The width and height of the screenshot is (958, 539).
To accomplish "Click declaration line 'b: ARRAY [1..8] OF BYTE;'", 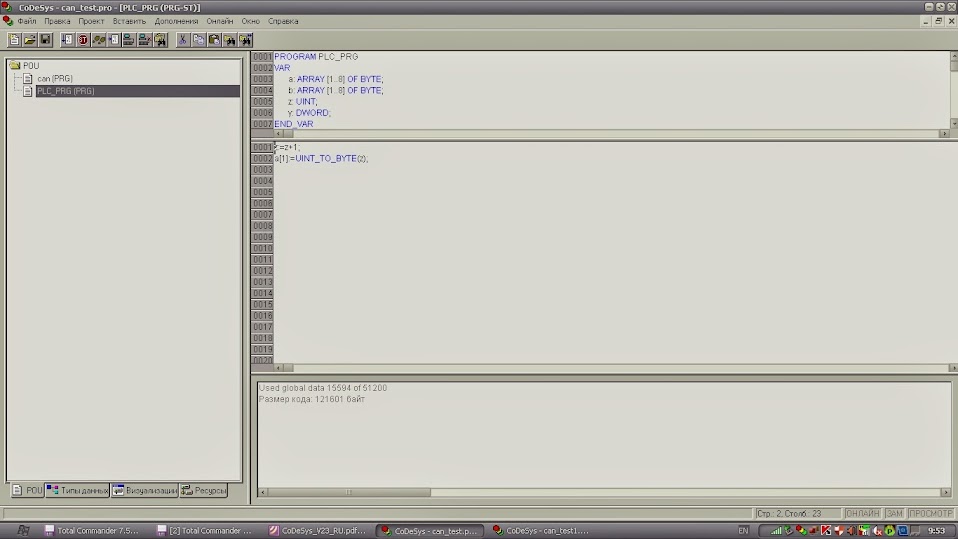I will 336,90.
